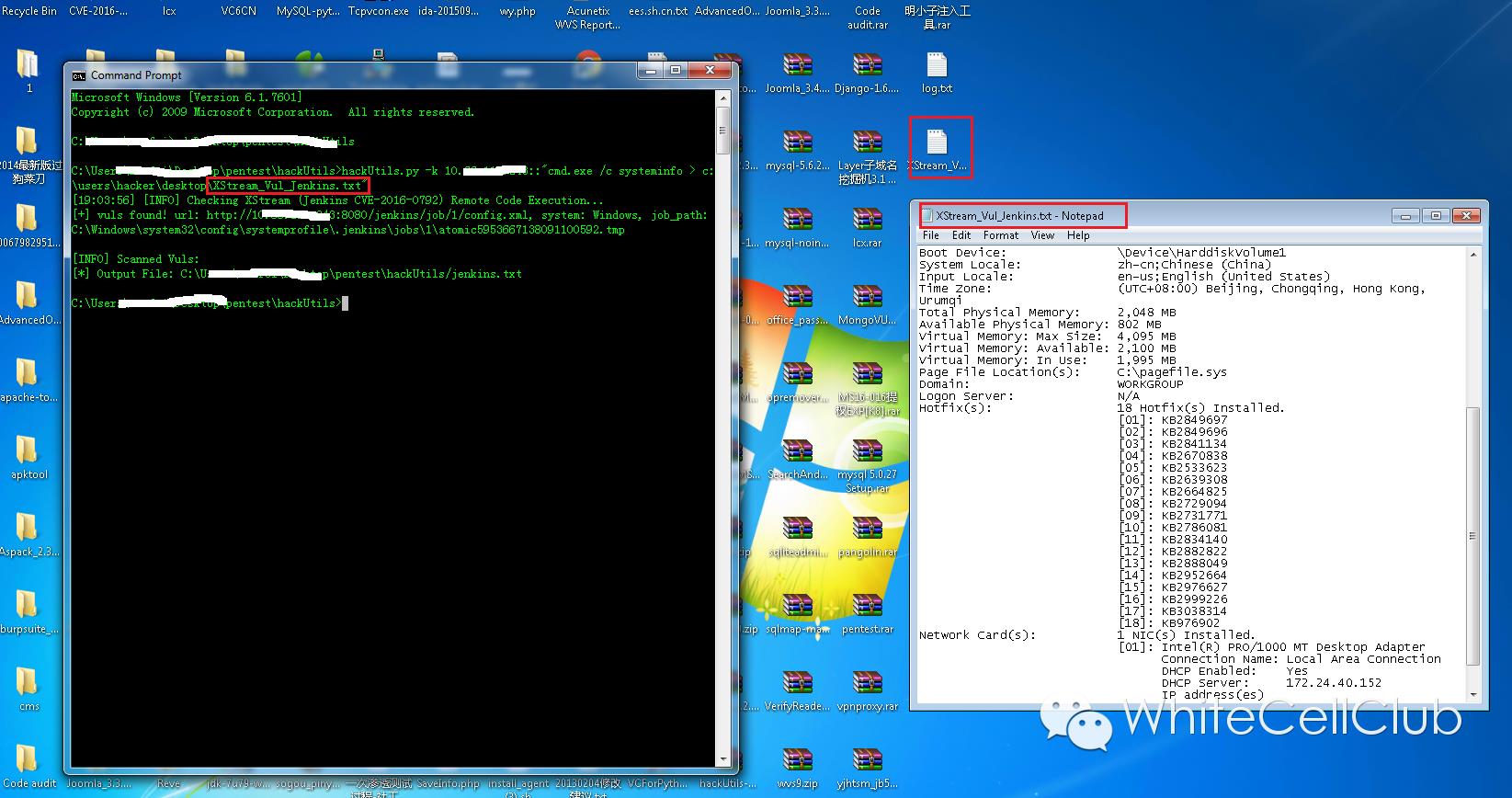Viewport: 1512px width, 798px height.
Task: Select the pangolin.rar archive icon
Action: (867, 536)
